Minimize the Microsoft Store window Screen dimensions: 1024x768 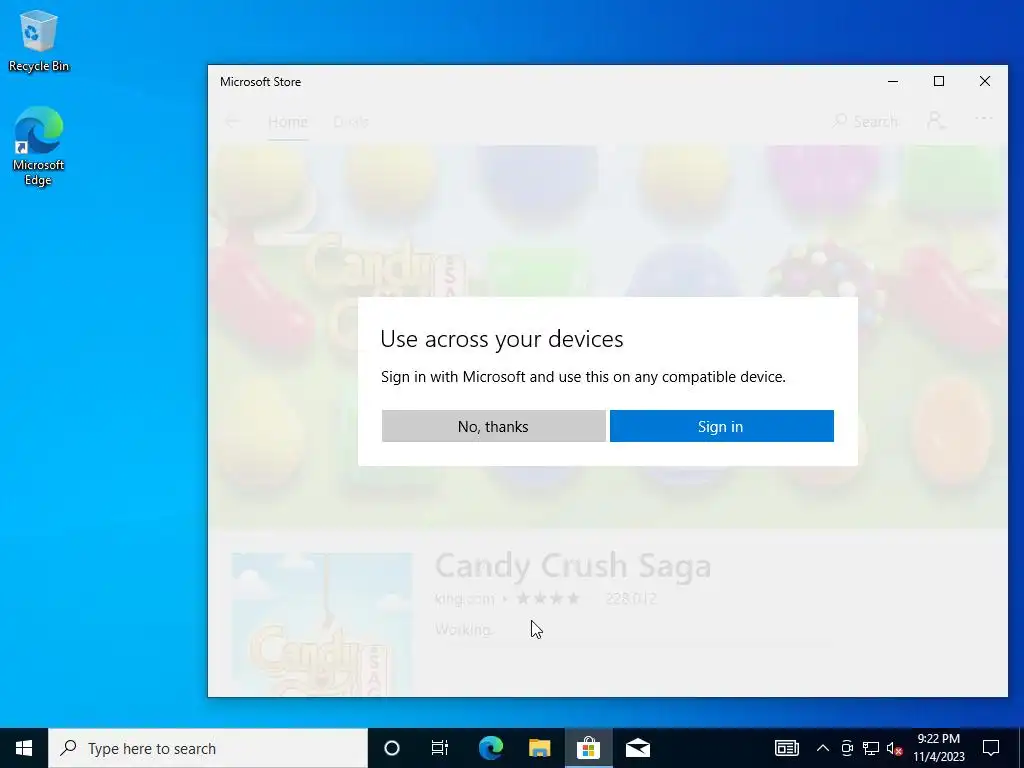893,81
